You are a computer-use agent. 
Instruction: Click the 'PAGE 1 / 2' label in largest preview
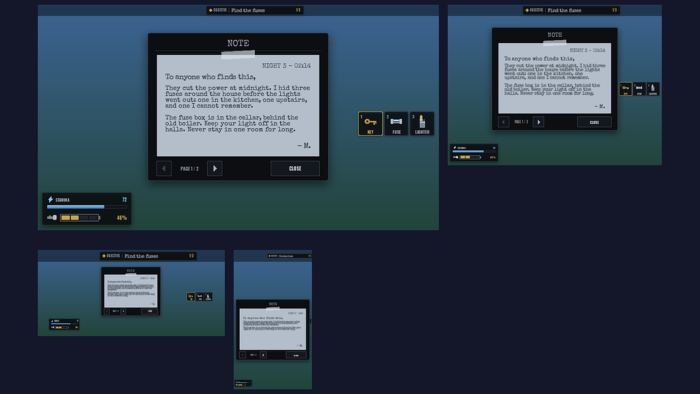pyautogui.click(x=189, y=169)
